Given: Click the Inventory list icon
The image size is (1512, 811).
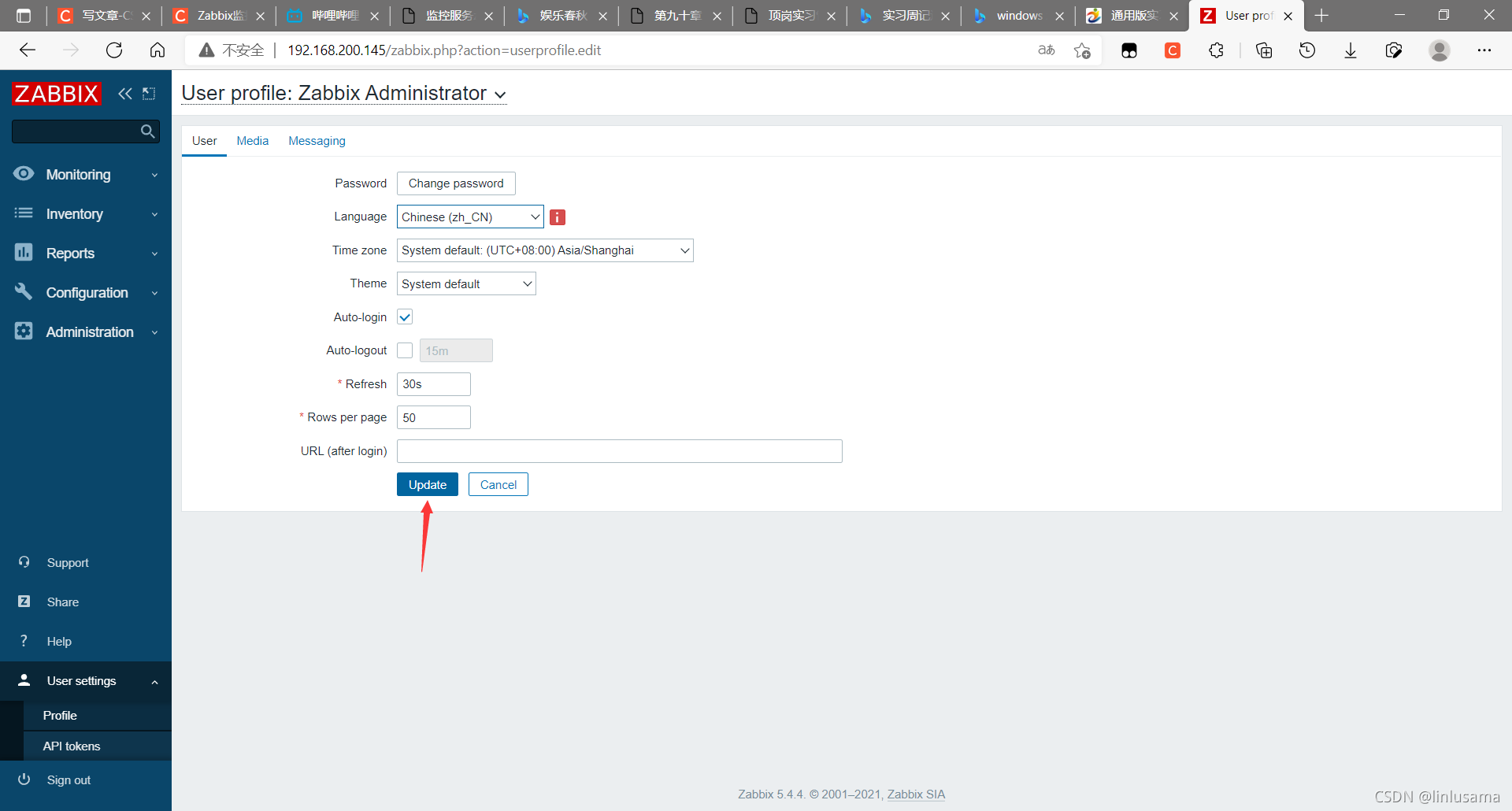Looking at the screenshot, I should [24, 213].
